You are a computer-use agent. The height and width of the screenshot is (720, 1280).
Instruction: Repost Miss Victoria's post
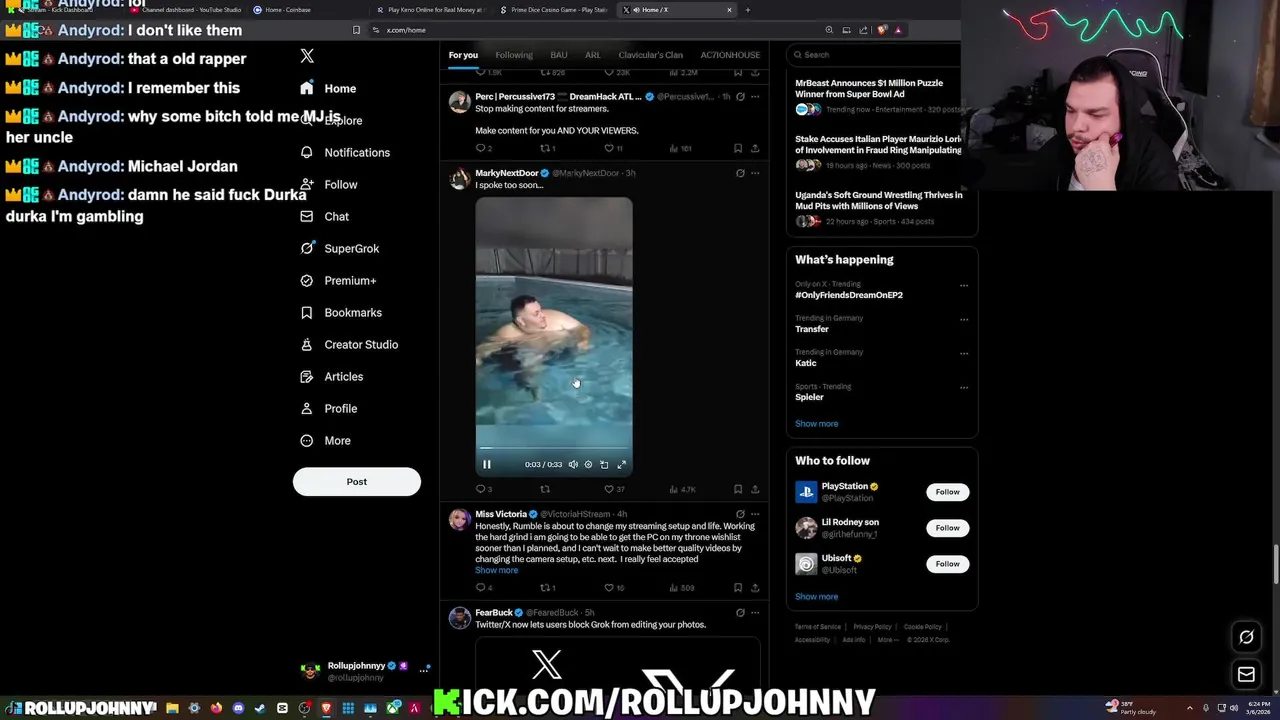[547, 588]
